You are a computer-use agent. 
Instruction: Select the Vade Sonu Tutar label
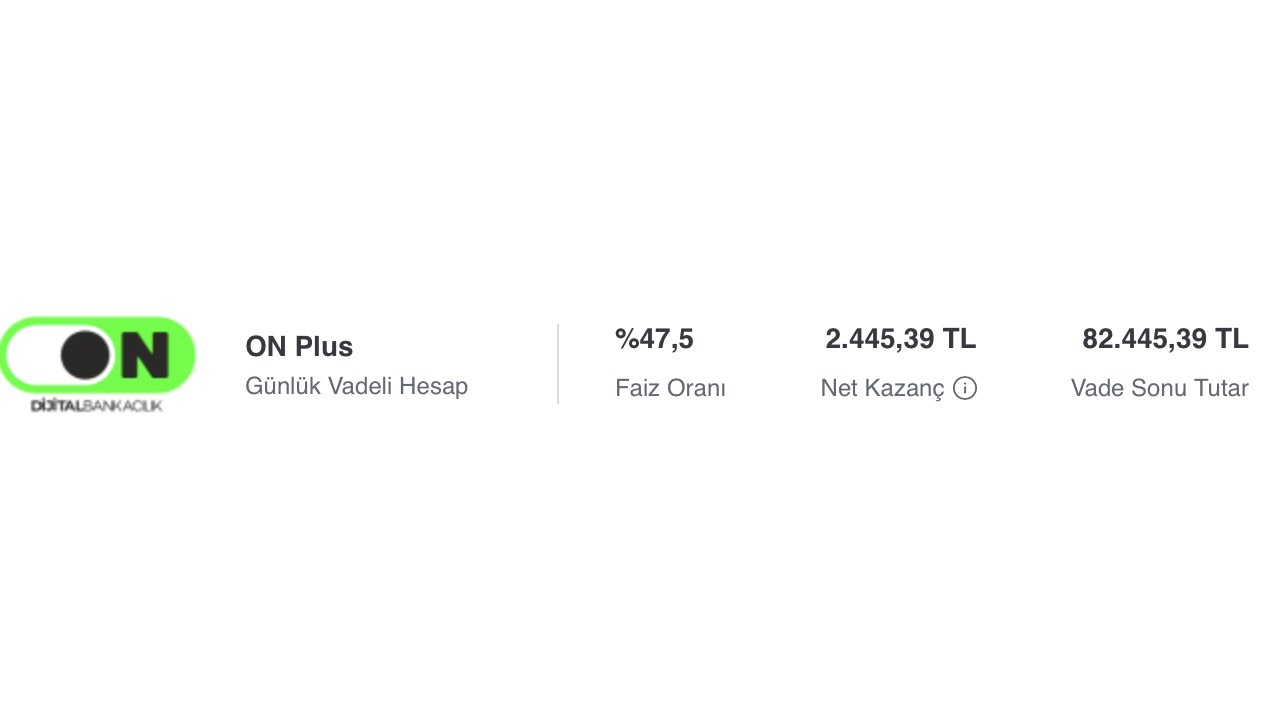(x=1159, y=388)
